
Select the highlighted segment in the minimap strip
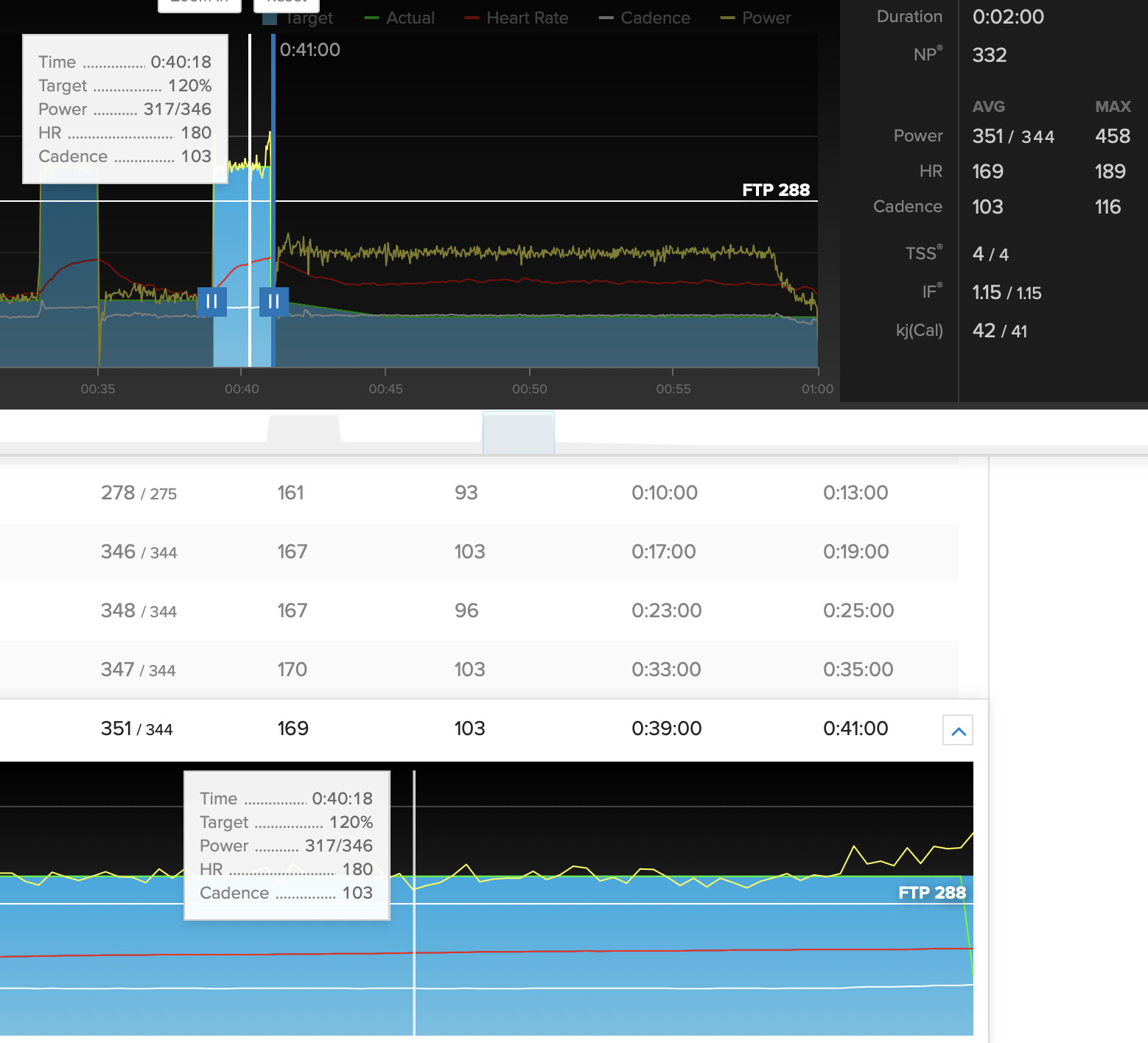pyautogui.click(x=519, y=432)
